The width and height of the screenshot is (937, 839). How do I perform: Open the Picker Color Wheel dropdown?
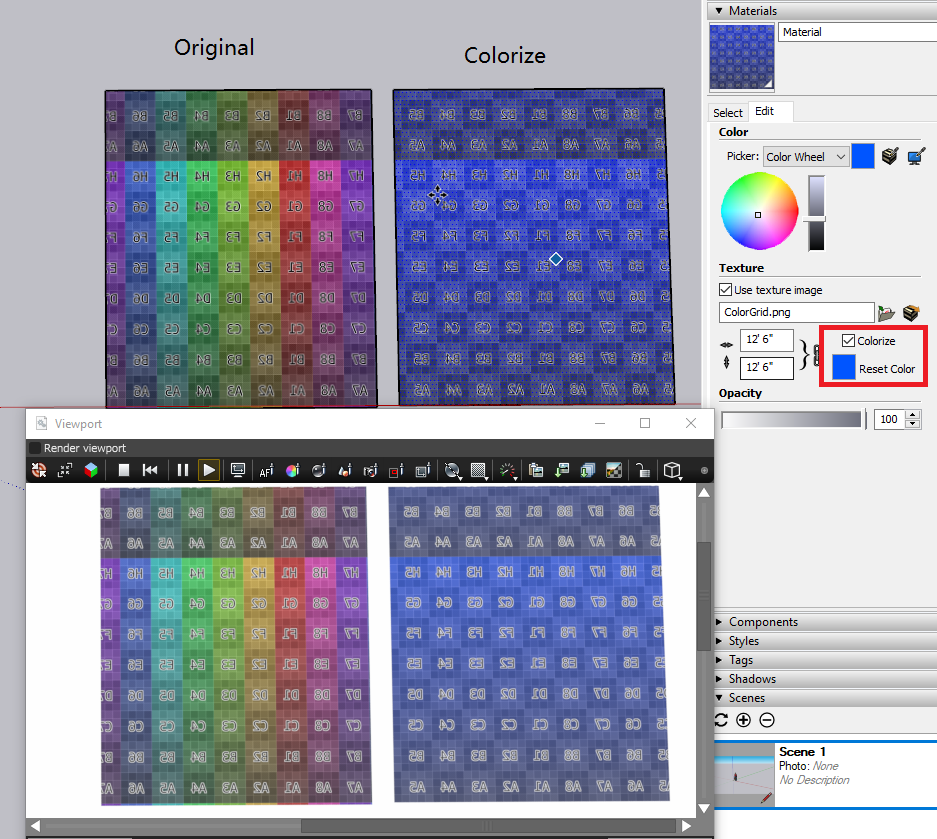806,157
